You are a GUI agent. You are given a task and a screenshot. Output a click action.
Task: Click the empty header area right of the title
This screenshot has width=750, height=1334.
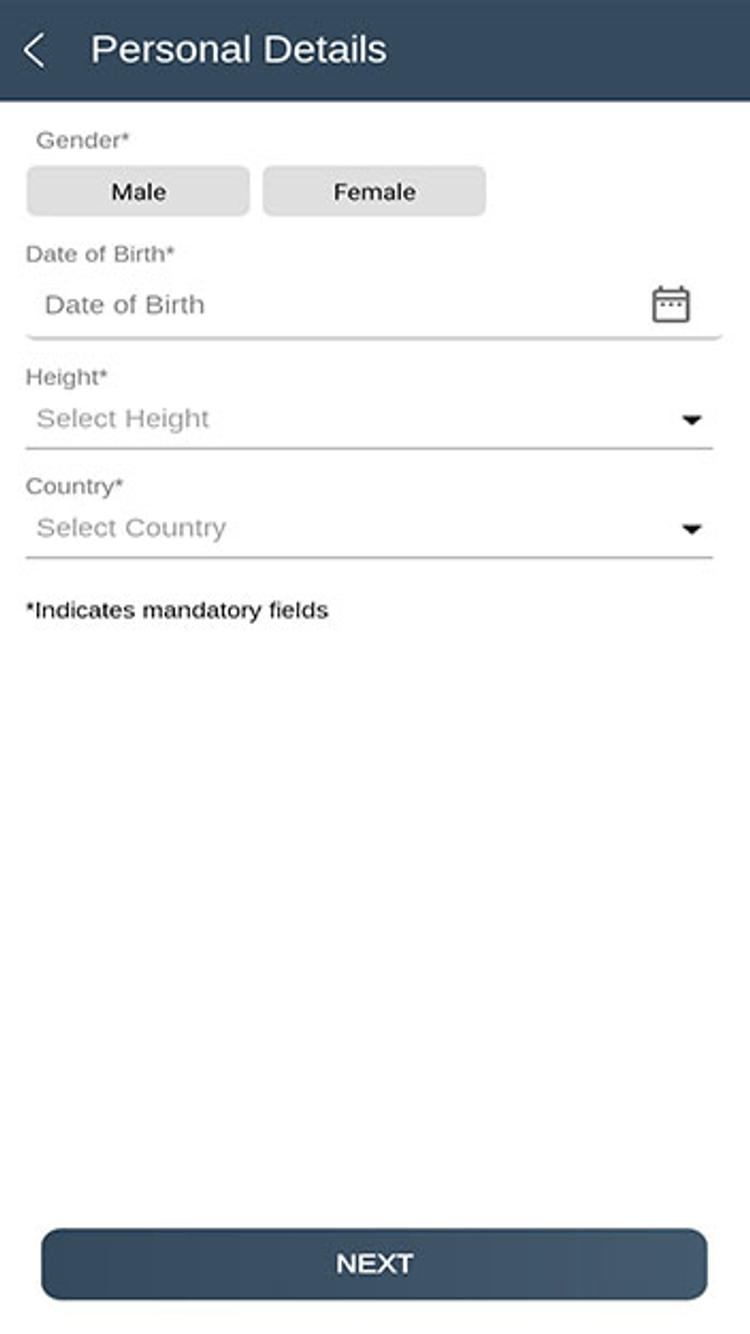click(x=570, y=50)
